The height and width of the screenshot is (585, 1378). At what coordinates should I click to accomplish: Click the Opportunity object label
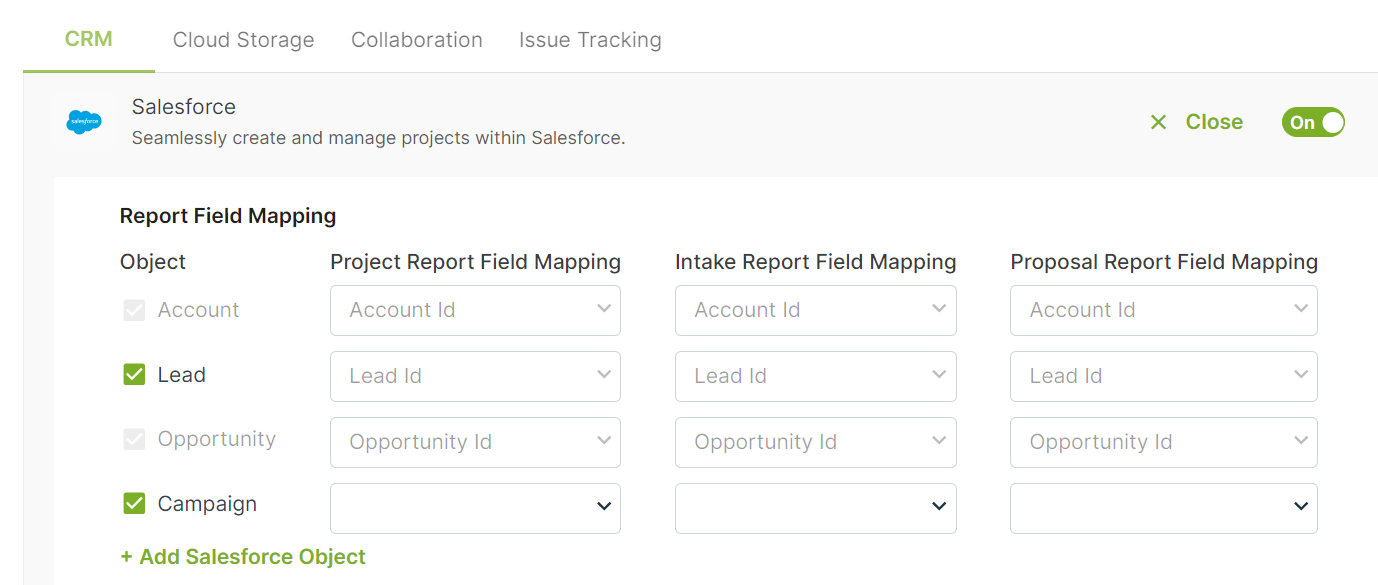coord(217,439)
